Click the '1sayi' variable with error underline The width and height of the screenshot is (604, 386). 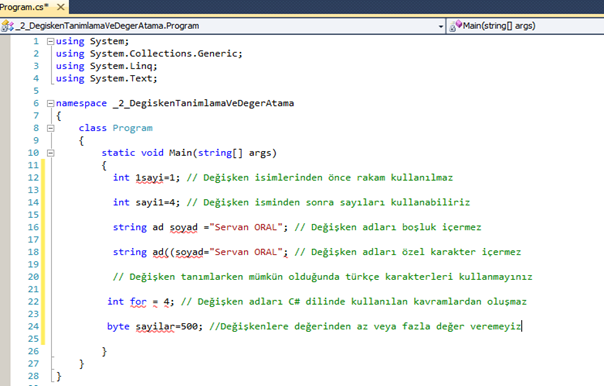coord(149,178)
